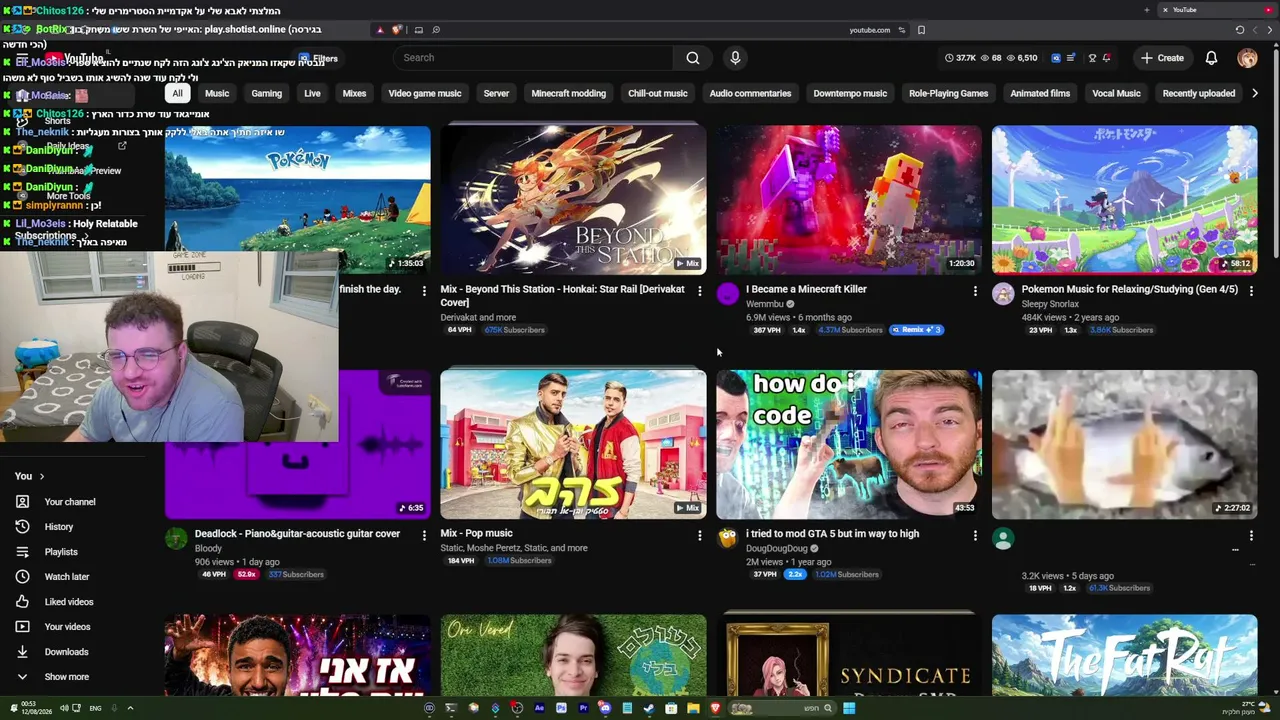Open the blue extension icon in stats toolbar
This screenshot has width=1280, height=720.
pos(1056,58)
